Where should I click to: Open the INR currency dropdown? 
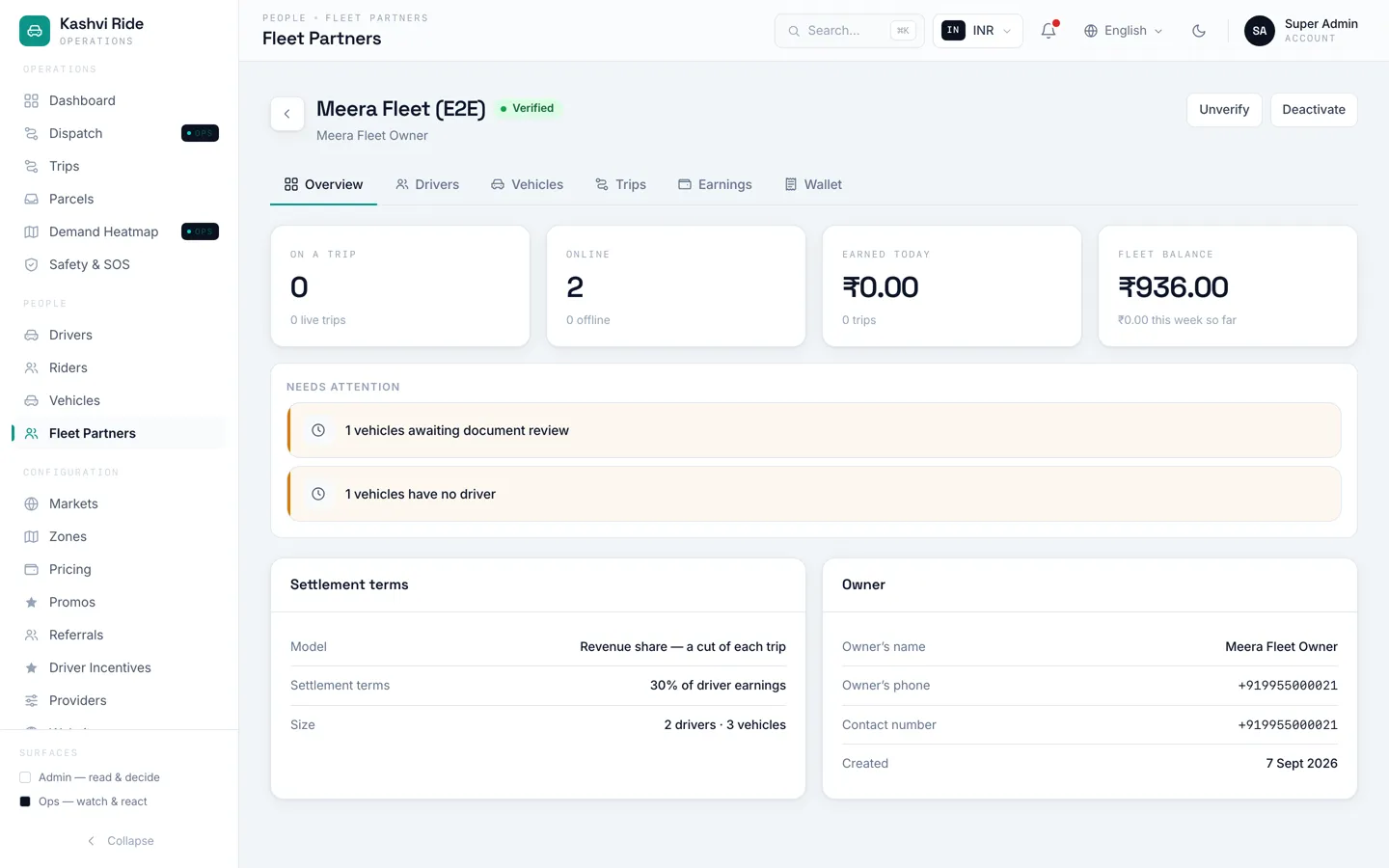pos(977,31)
